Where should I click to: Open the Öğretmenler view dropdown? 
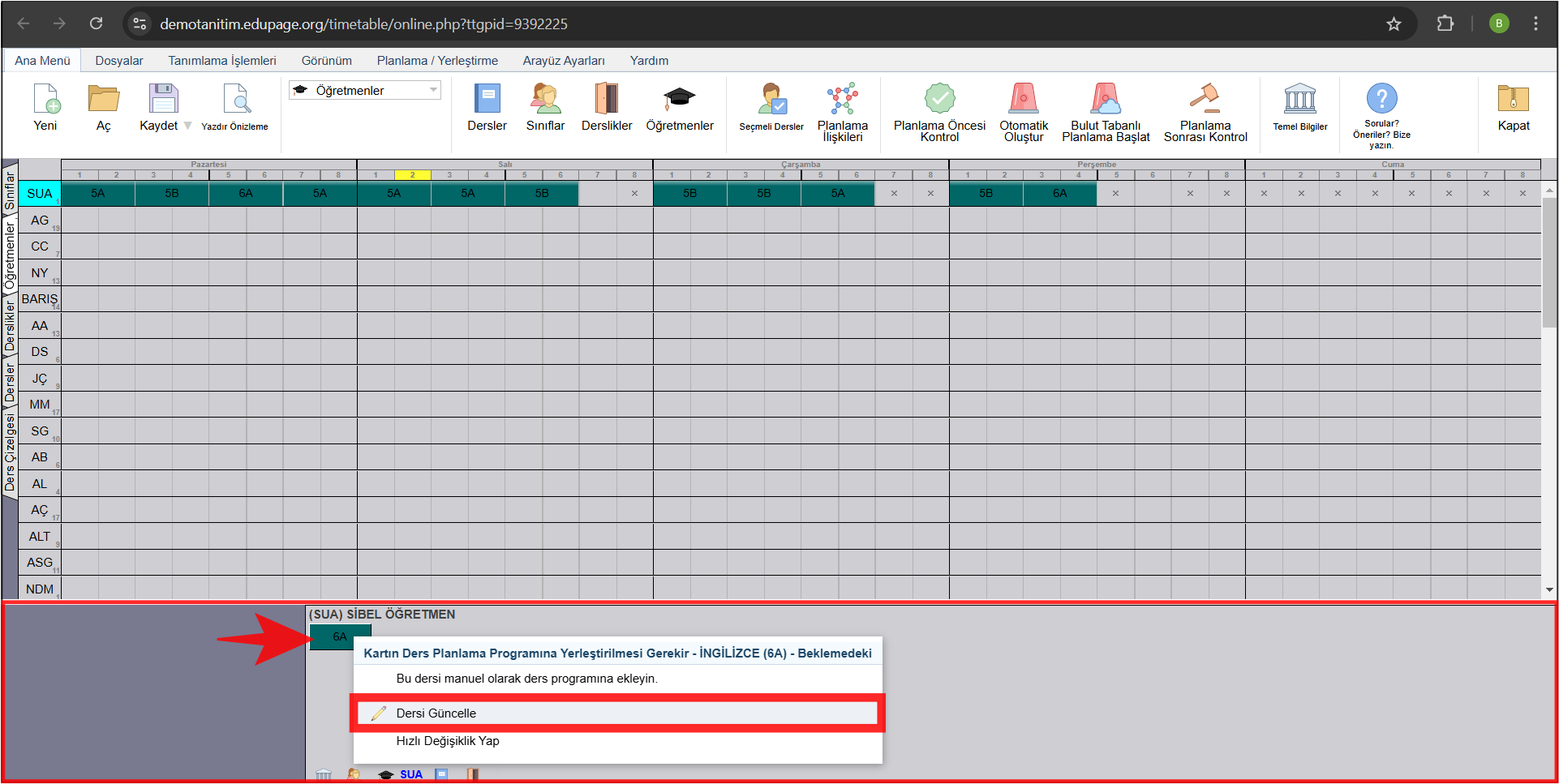(x=365, y=90)
